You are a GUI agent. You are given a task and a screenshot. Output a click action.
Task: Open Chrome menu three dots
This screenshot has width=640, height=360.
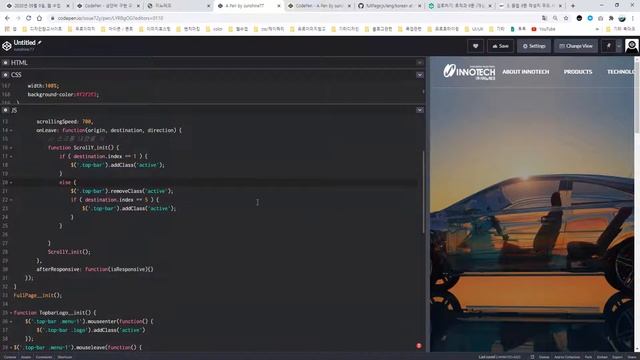pos(633,18)
